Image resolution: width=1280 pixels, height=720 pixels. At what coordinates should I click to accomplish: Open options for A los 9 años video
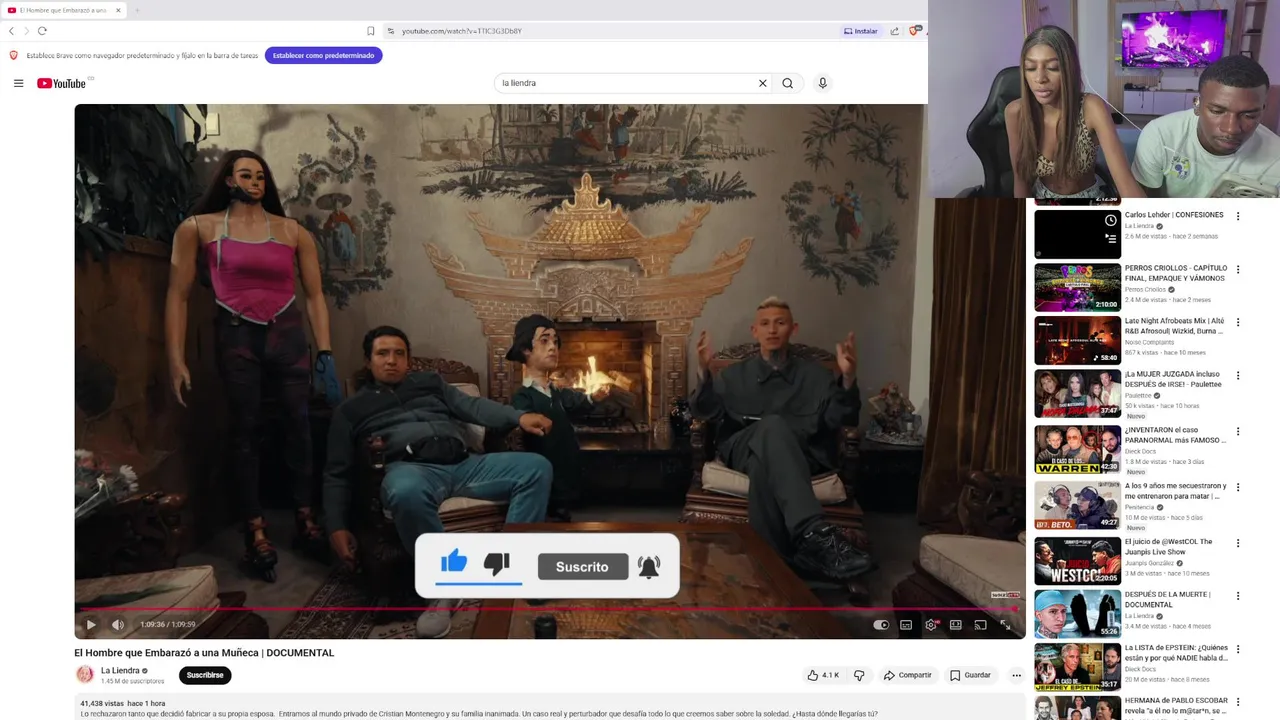click(x=1238, y=487)
